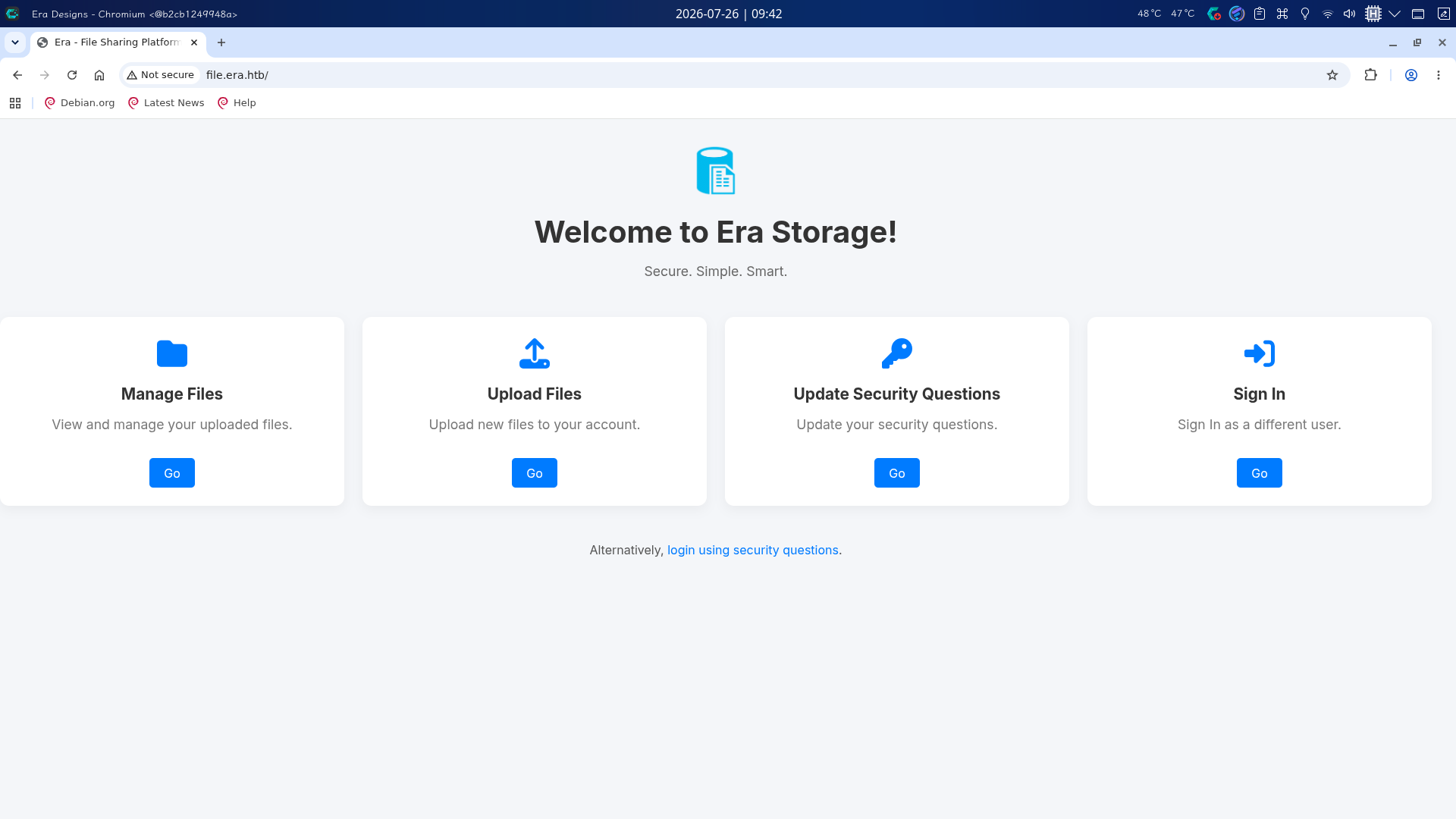This screenshot has width=1456, height=819.
Task: Click the 48 °C temperature indicator
Action: [1149, 14]
